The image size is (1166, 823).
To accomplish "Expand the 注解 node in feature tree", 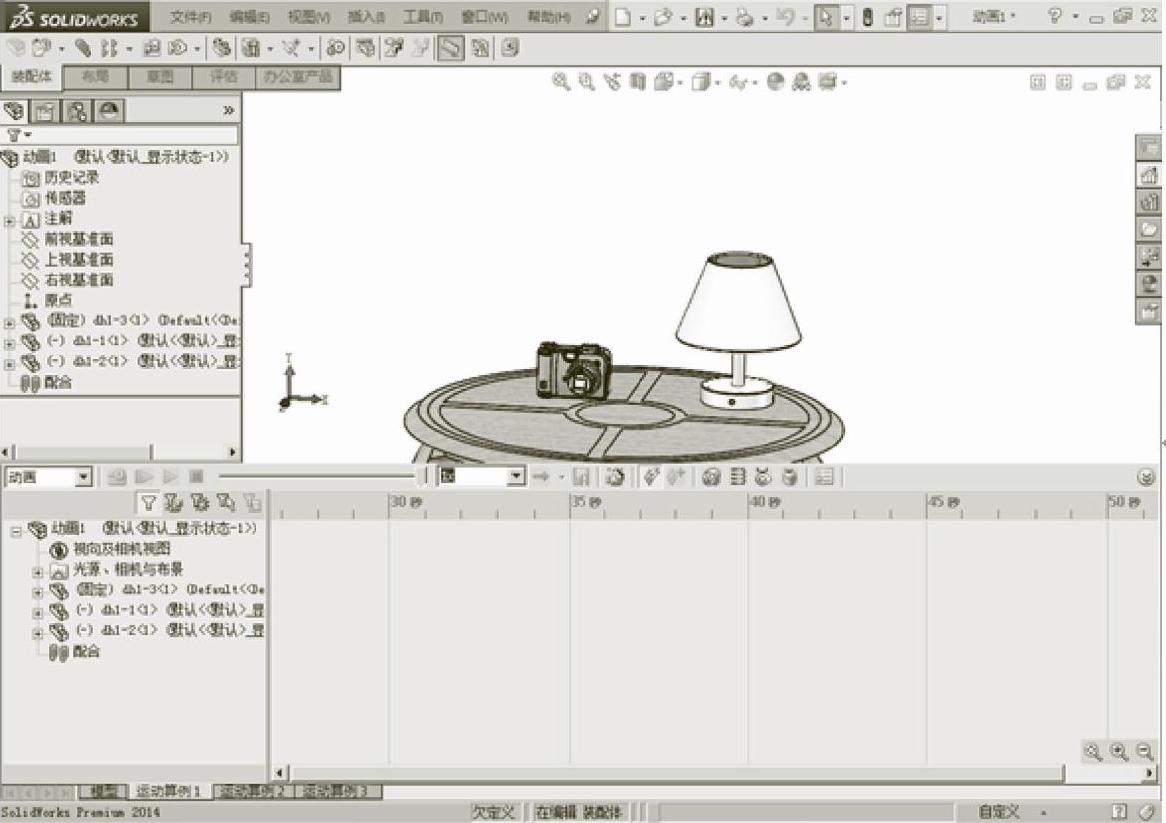I will click(10, 220).
